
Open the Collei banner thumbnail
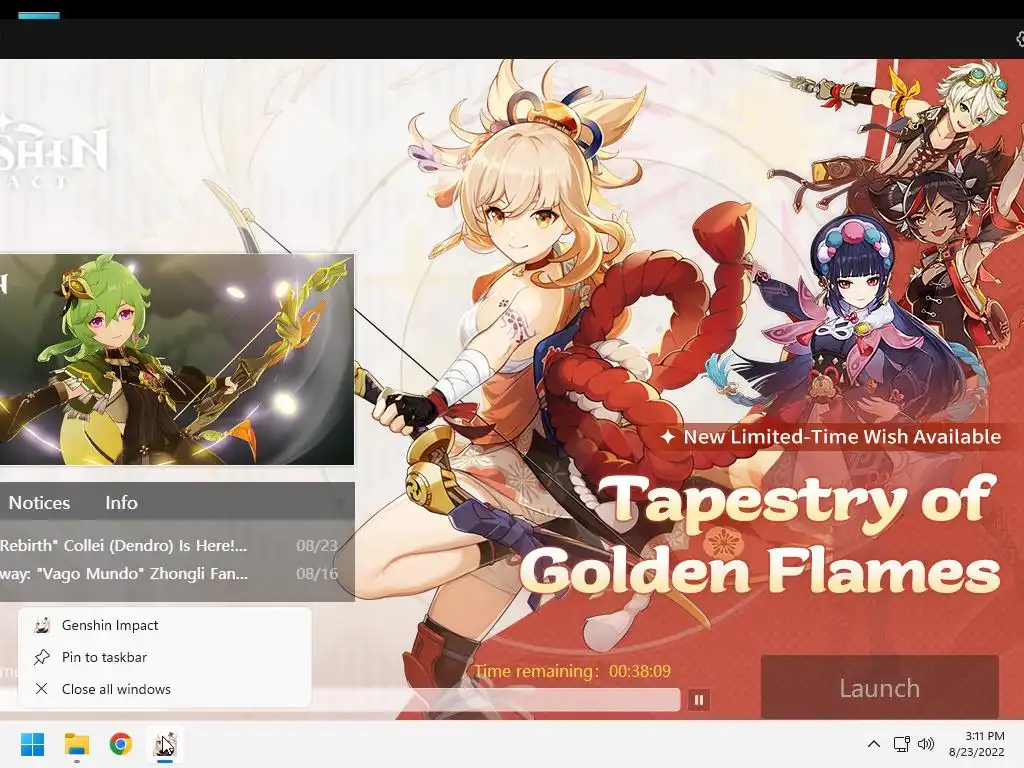pos(176,359)
